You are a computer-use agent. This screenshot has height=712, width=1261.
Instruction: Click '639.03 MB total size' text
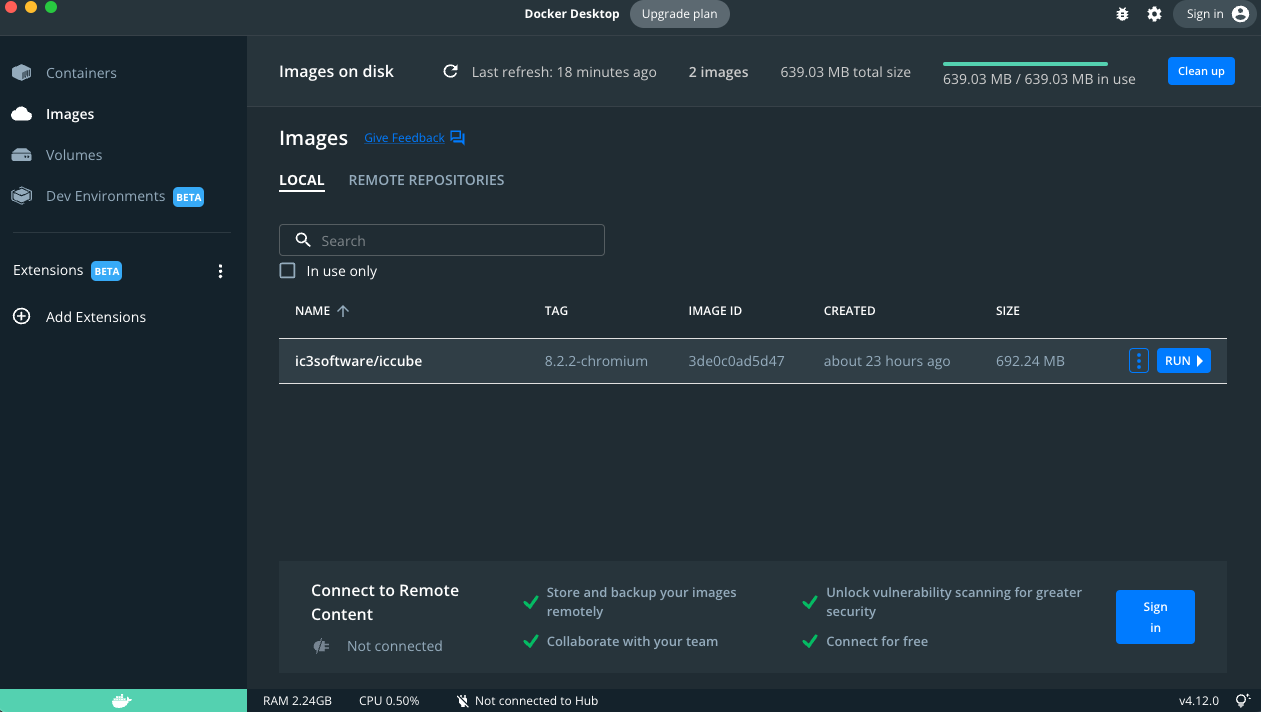pos(846,72)
